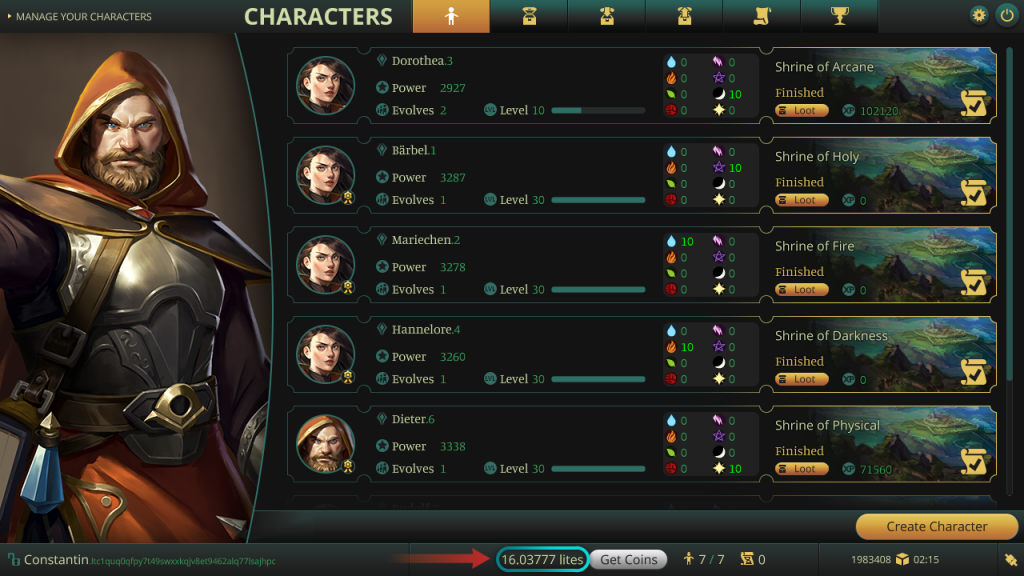Click the power logout icon
The image size is (1024, 576).
point(1007,15)
